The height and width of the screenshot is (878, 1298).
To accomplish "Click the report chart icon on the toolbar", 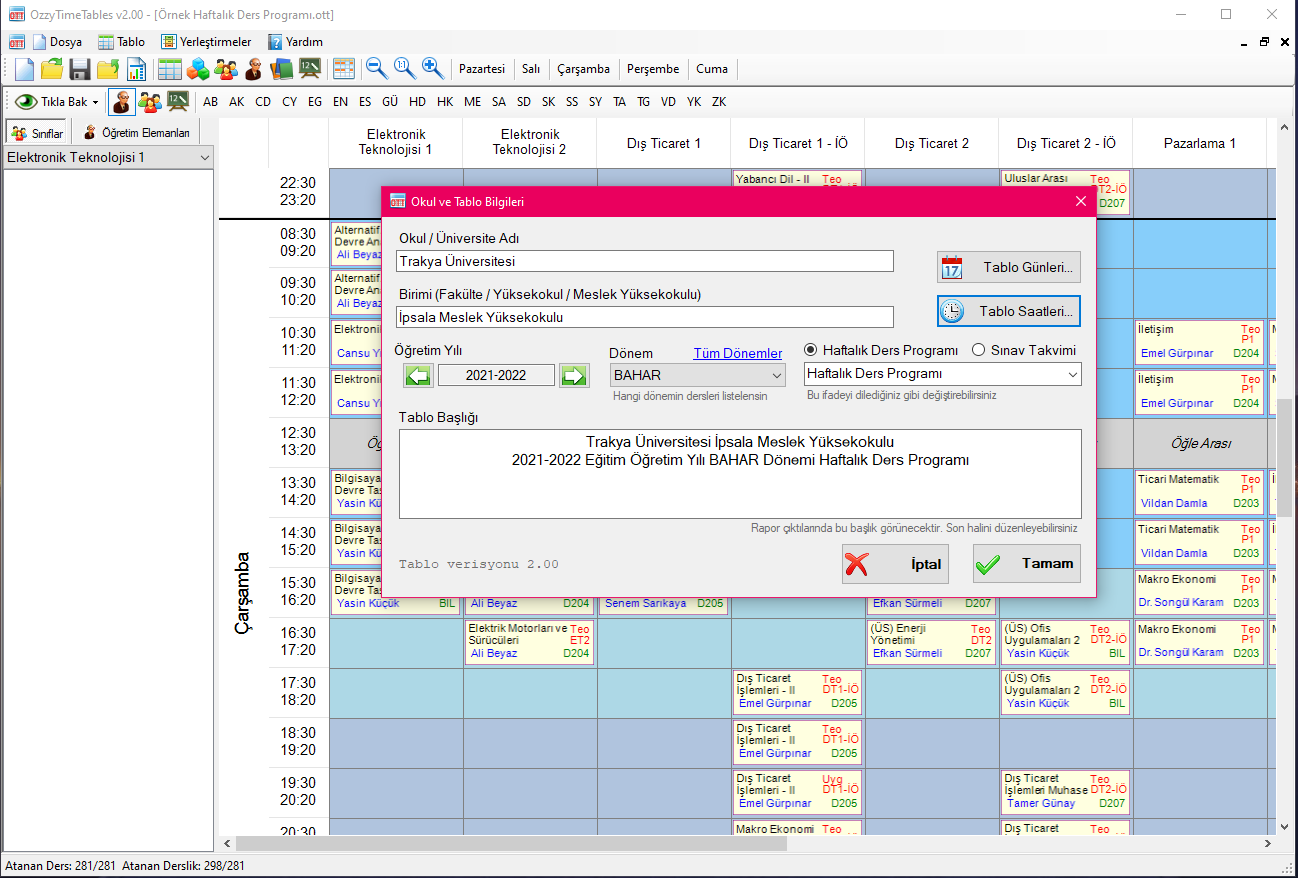I will pyautogui.click(x=137, y=68).
